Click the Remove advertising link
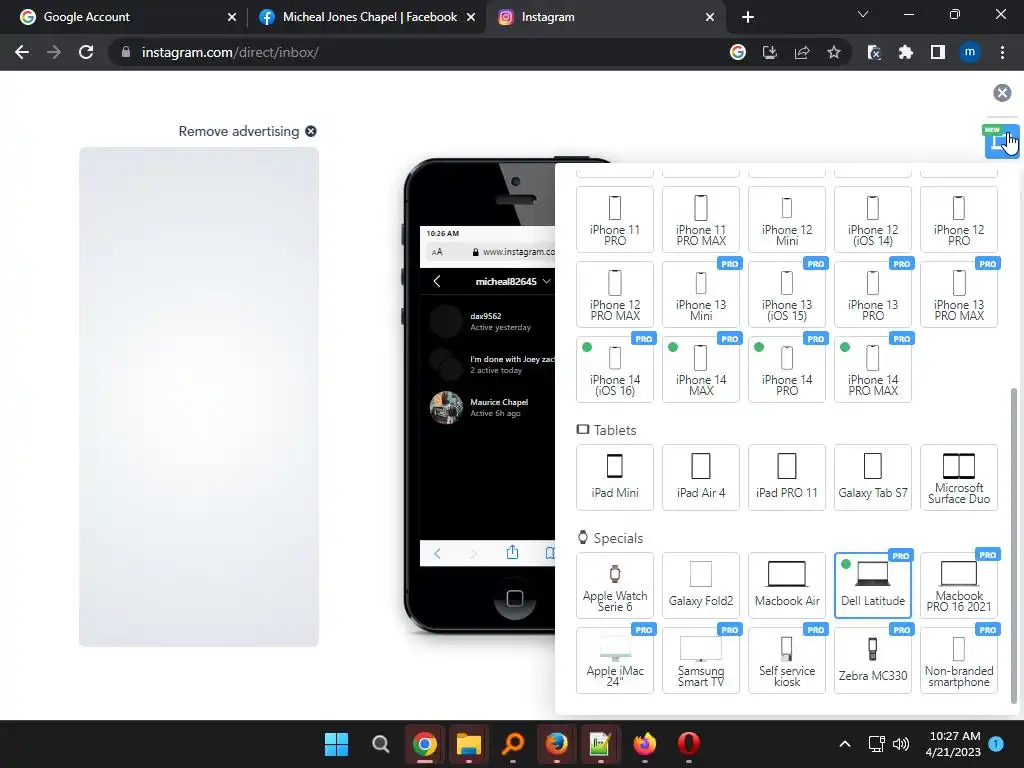1024x768 pixels. [x=247, y=131]
